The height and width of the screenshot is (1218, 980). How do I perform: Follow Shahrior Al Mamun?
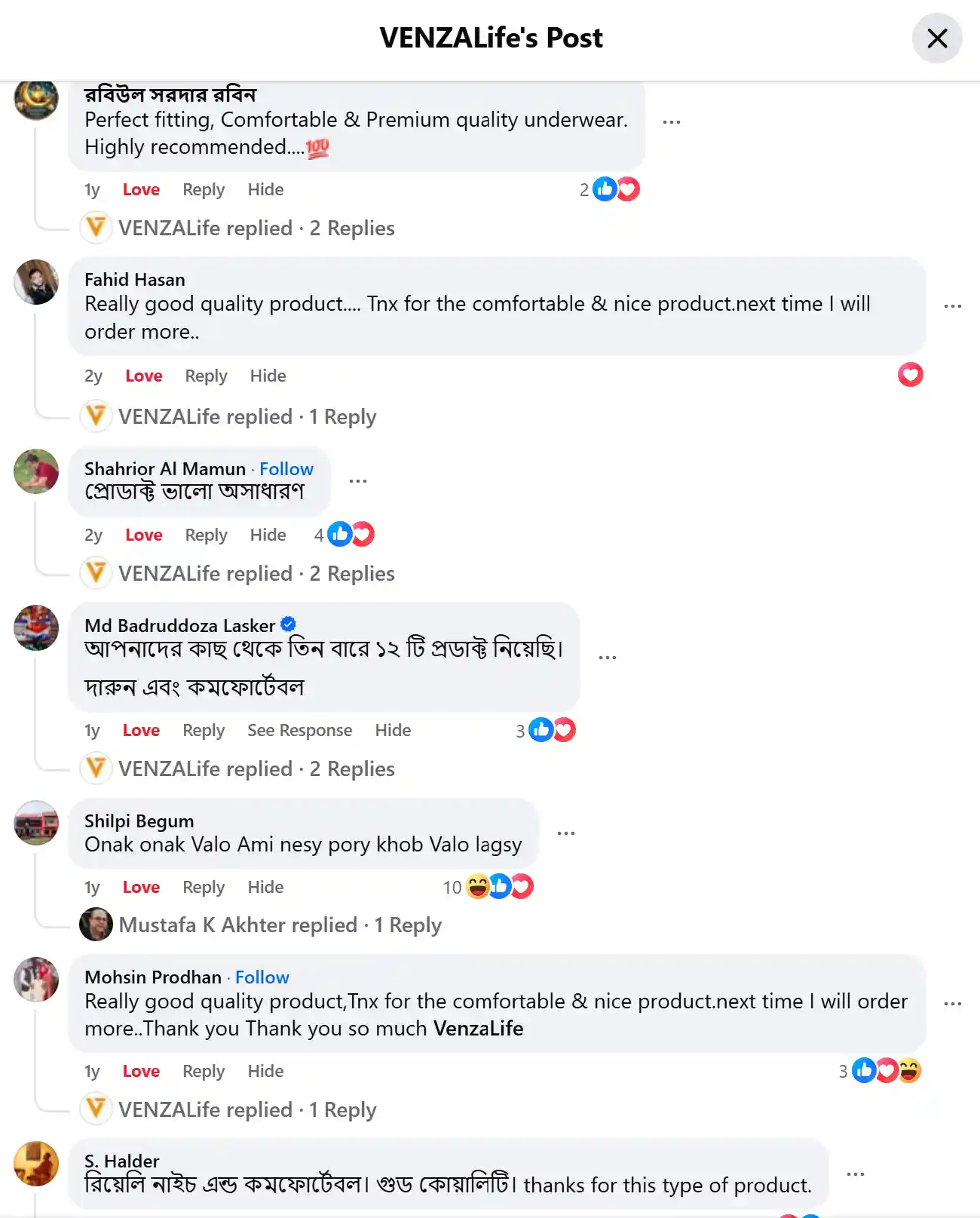pyautogui.click(x=286, y=468)
